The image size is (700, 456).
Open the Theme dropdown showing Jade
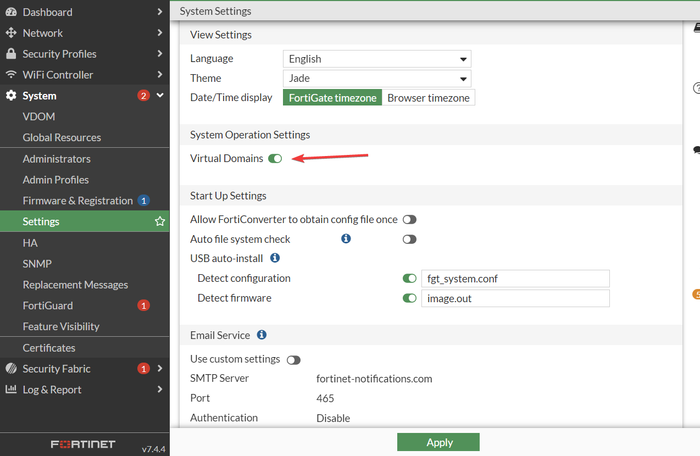click(377, 78)
